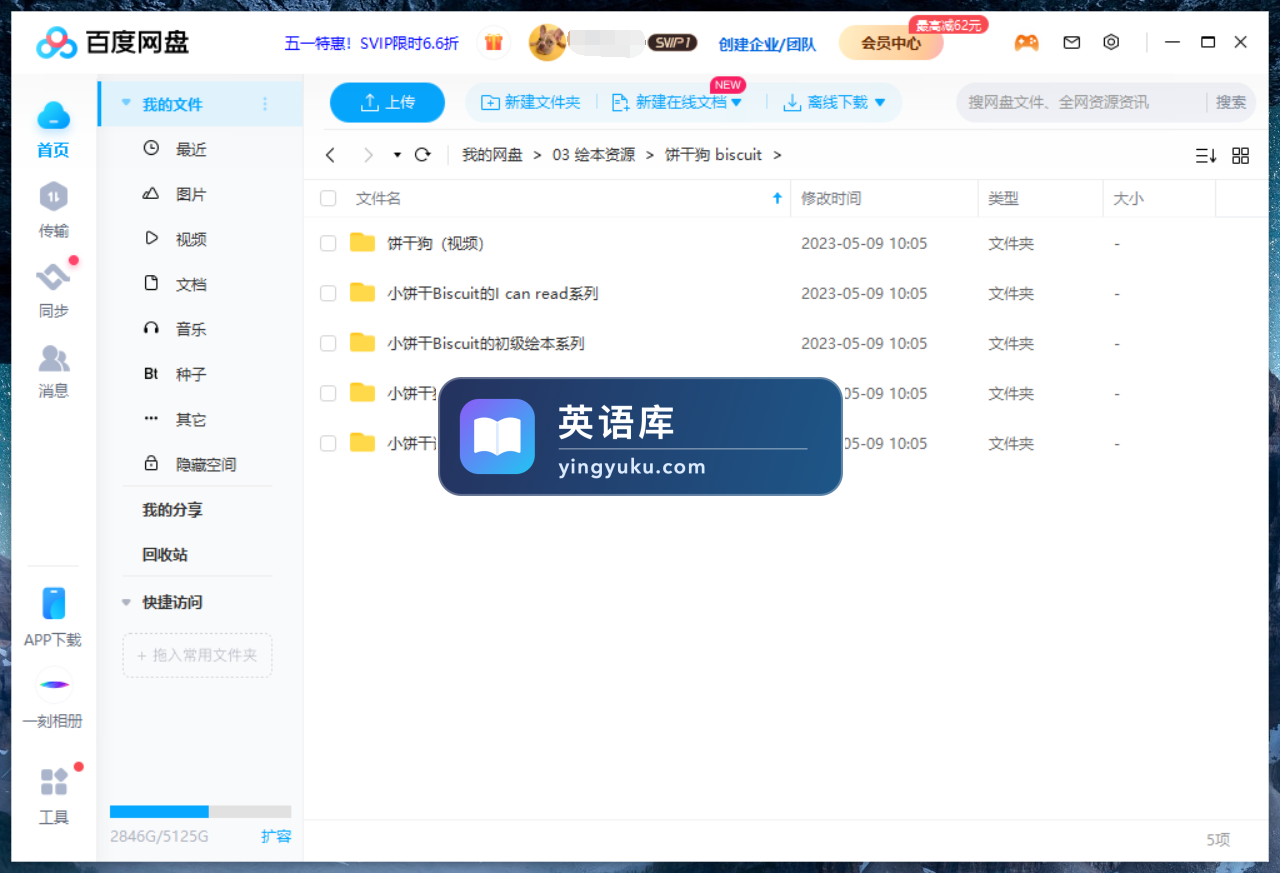Click the 上传 upload button
The image size is (1280, 873).
[x=388, y=102]
